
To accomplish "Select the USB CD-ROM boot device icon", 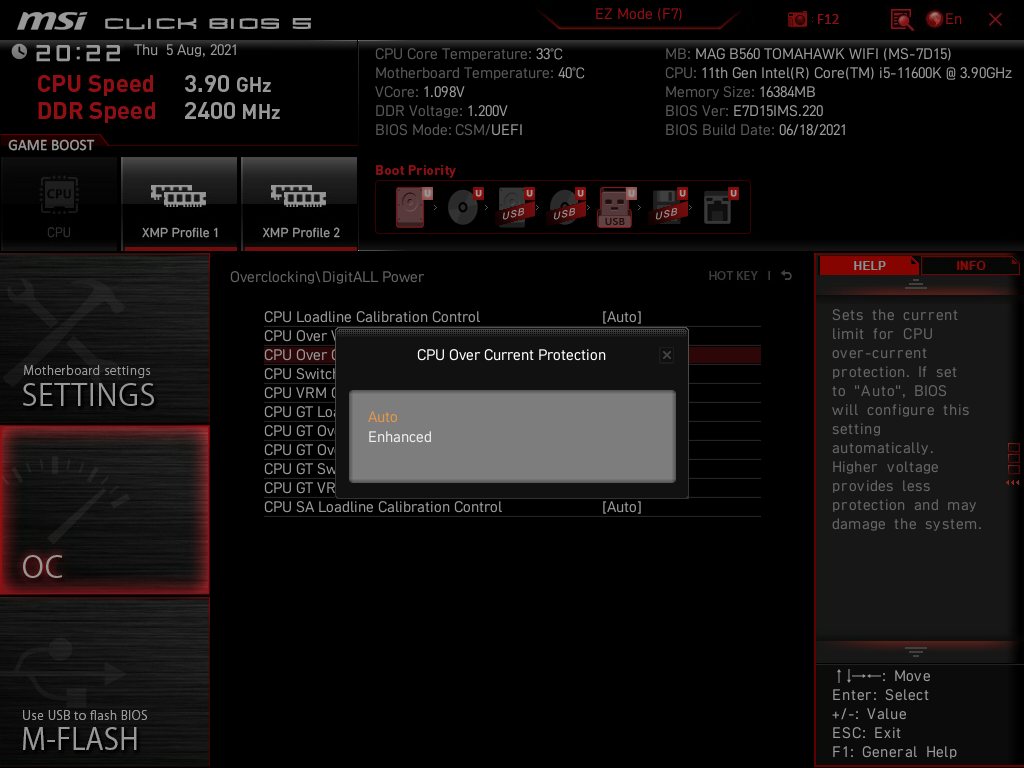I will (x=566, y=207).
